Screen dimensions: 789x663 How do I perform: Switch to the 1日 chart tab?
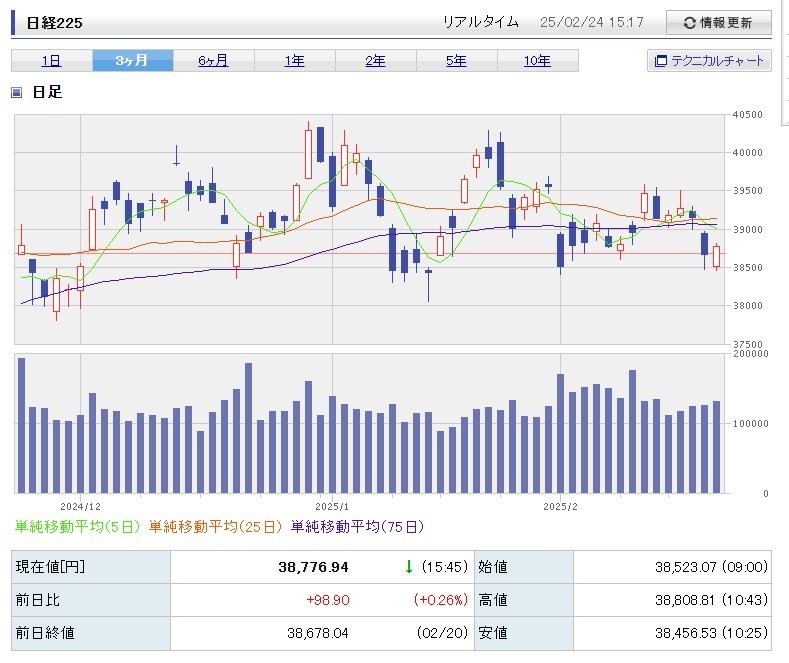point(51,61)
